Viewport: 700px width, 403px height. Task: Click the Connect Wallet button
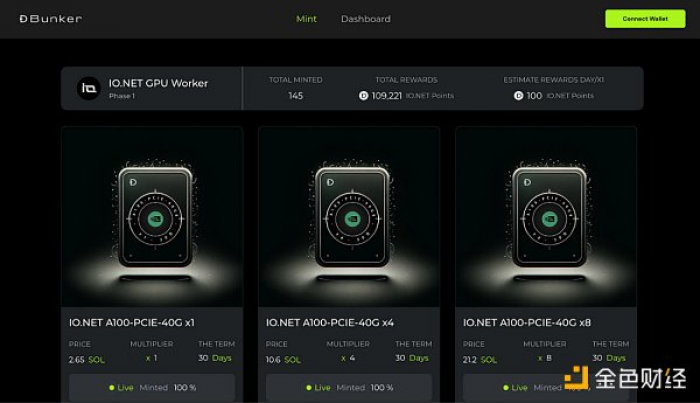645,19
